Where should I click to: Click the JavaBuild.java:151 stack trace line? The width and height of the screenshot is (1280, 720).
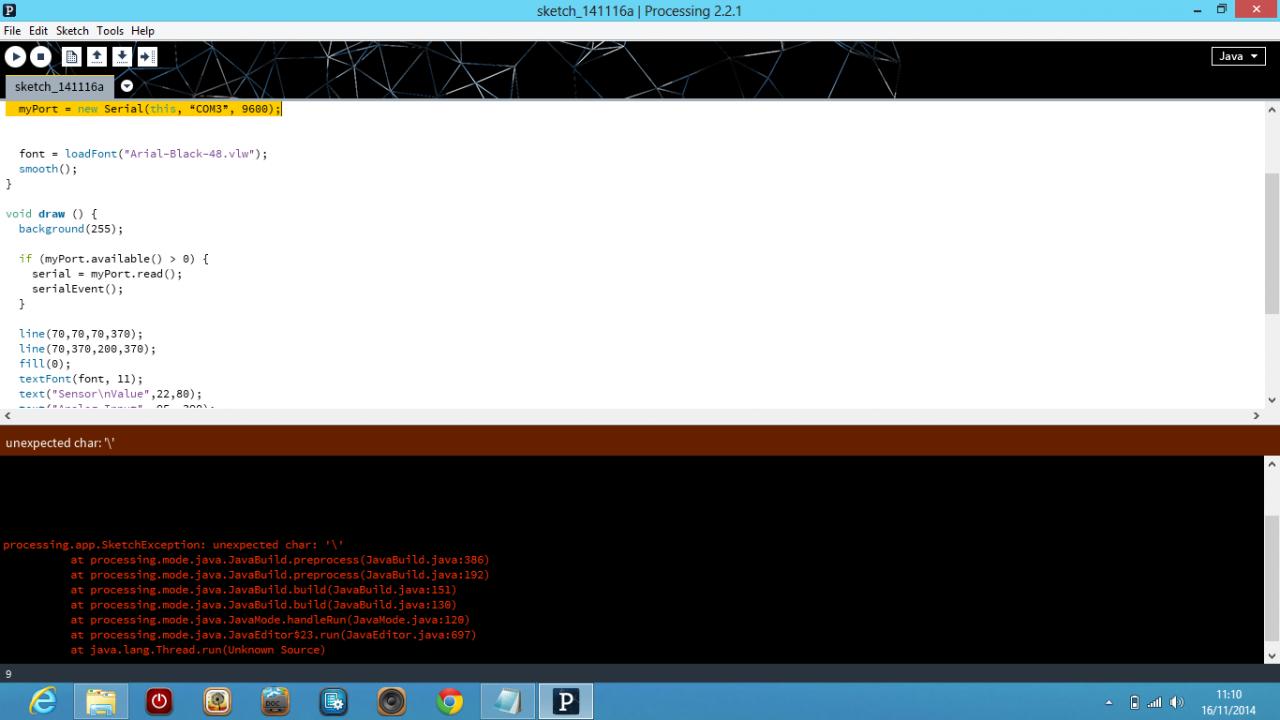tap(263, 590)
